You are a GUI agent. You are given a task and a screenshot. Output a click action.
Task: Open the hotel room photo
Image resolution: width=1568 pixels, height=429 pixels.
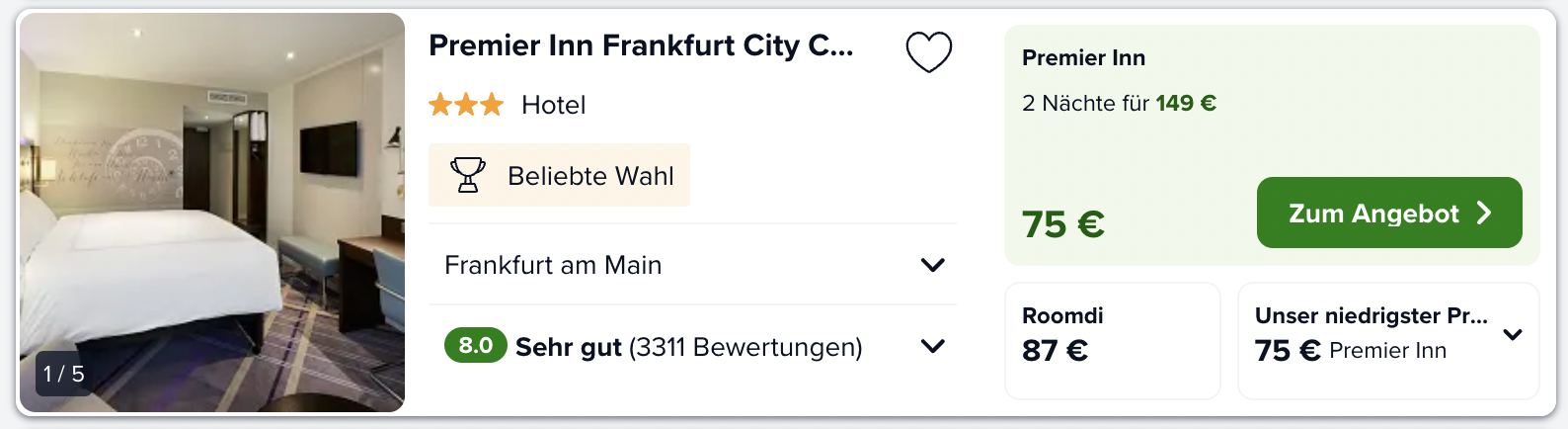(212, 213)
